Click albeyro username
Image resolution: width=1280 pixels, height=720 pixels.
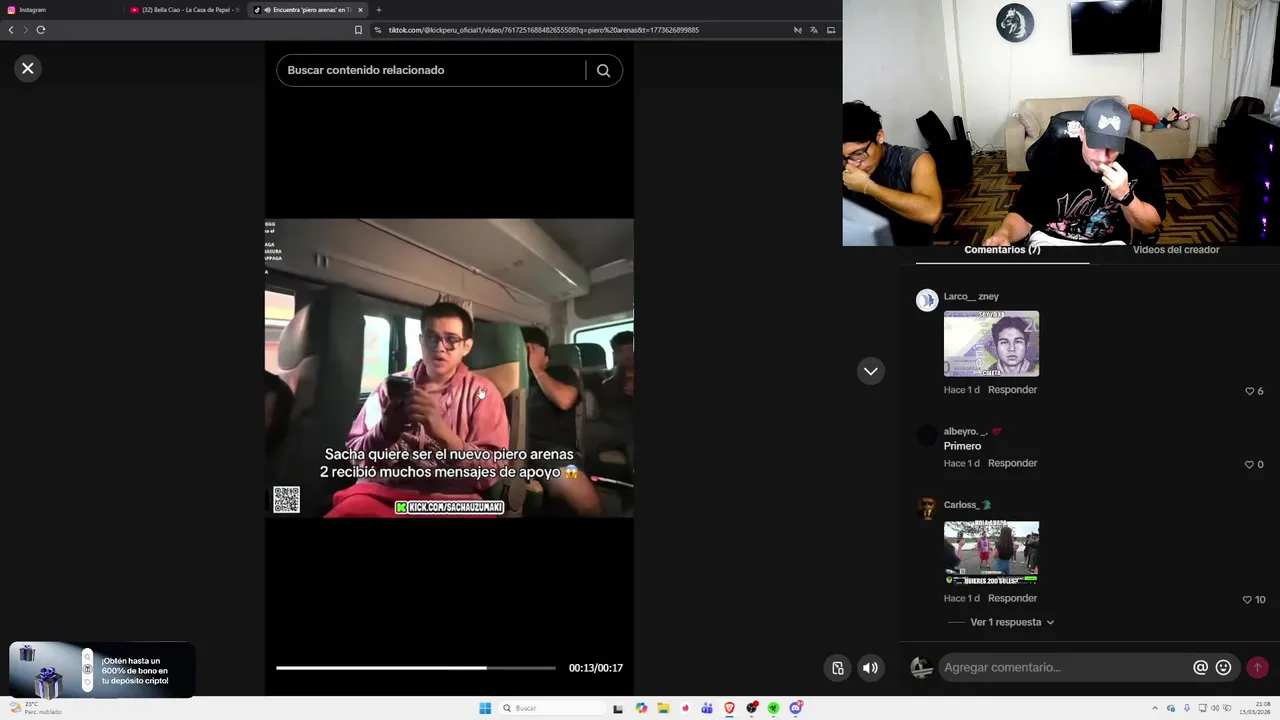click(966, 432)
